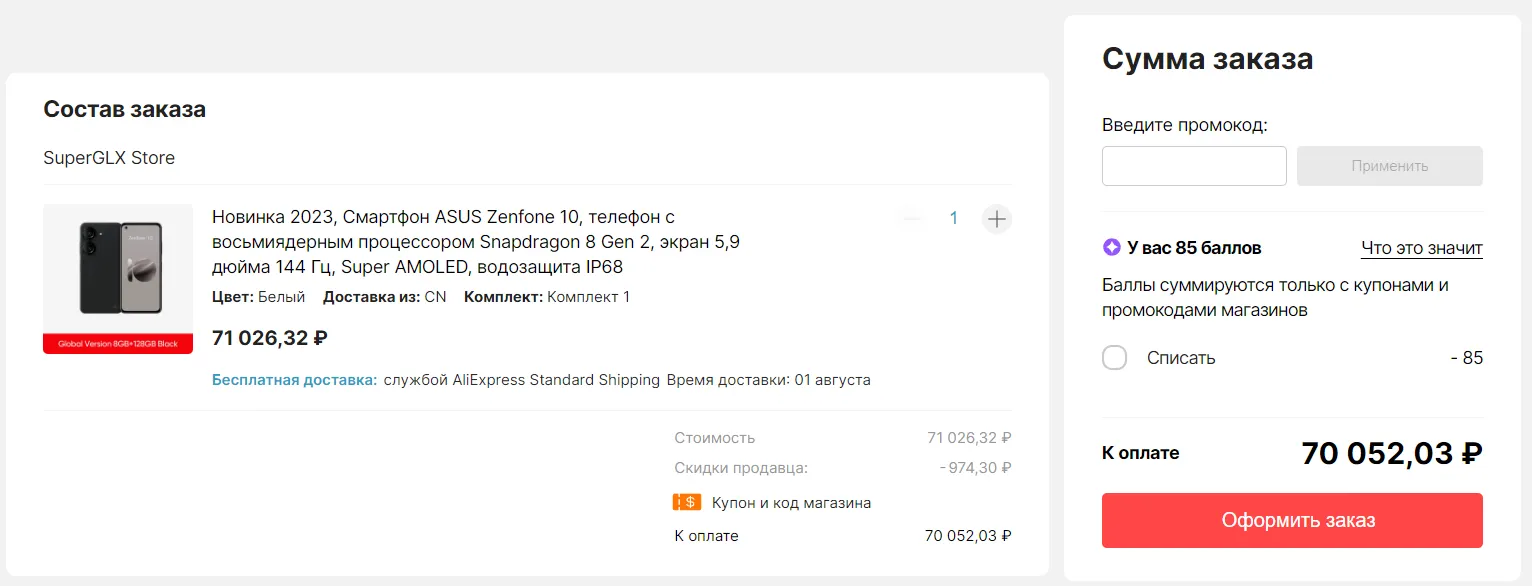Click the large 70 052,03 ₽ total
Viewport: 1532px width, 586px height.
click(1391, 454)
